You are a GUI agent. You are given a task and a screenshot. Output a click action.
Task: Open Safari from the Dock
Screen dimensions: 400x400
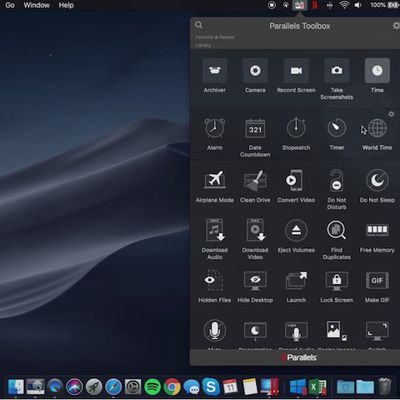113,387
